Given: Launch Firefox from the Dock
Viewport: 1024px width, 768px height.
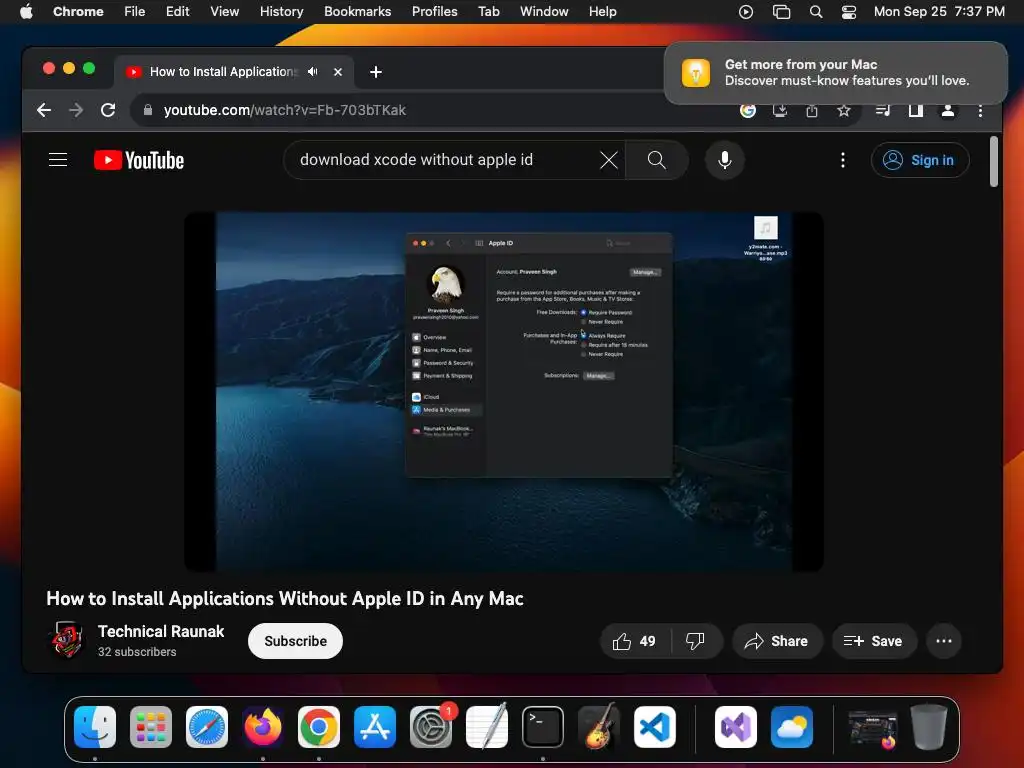Looking at the screenshot, I should click(x=263, y=727).
